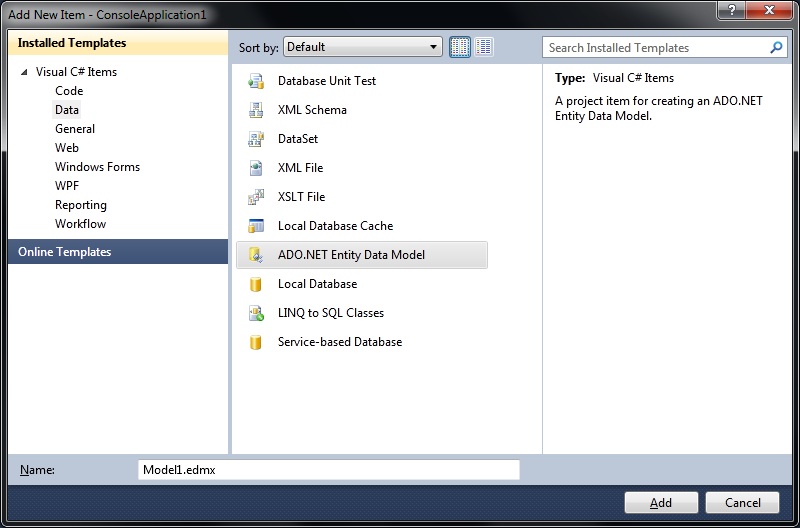Click the Cancel button

pyautogui.click(x=742, y=503)
